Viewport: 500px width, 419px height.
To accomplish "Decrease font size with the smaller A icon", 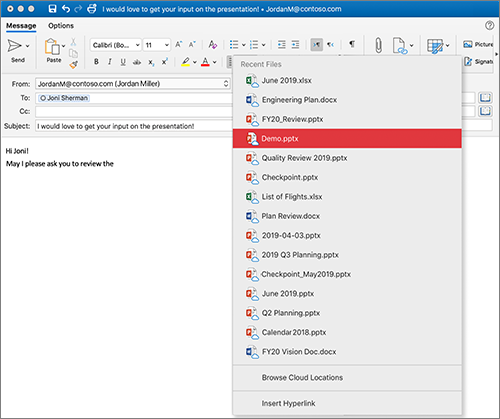I will coord(192,44).
